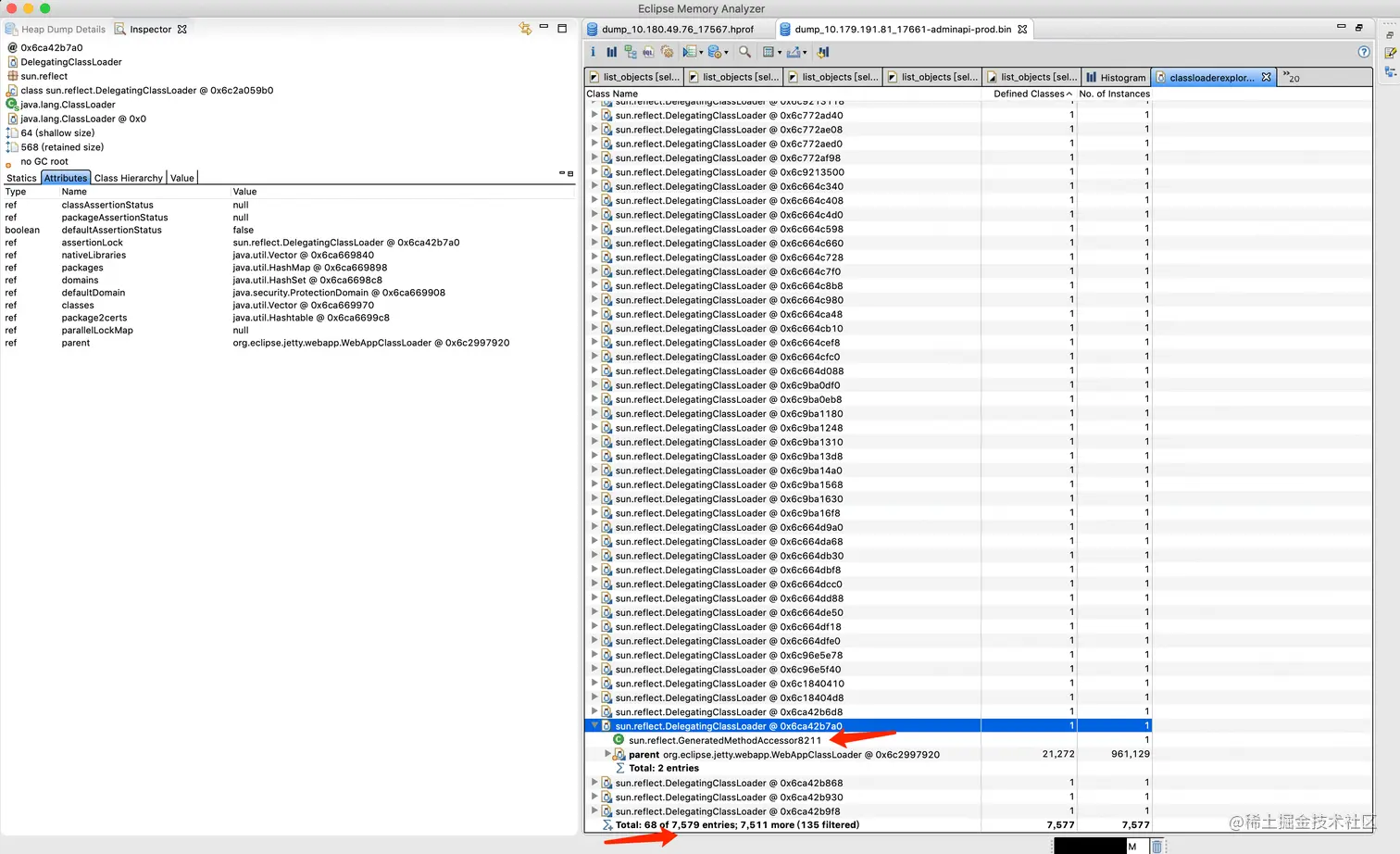
Task: Click the Run Expert System Test reports icon
Action: tap(689, 52)
